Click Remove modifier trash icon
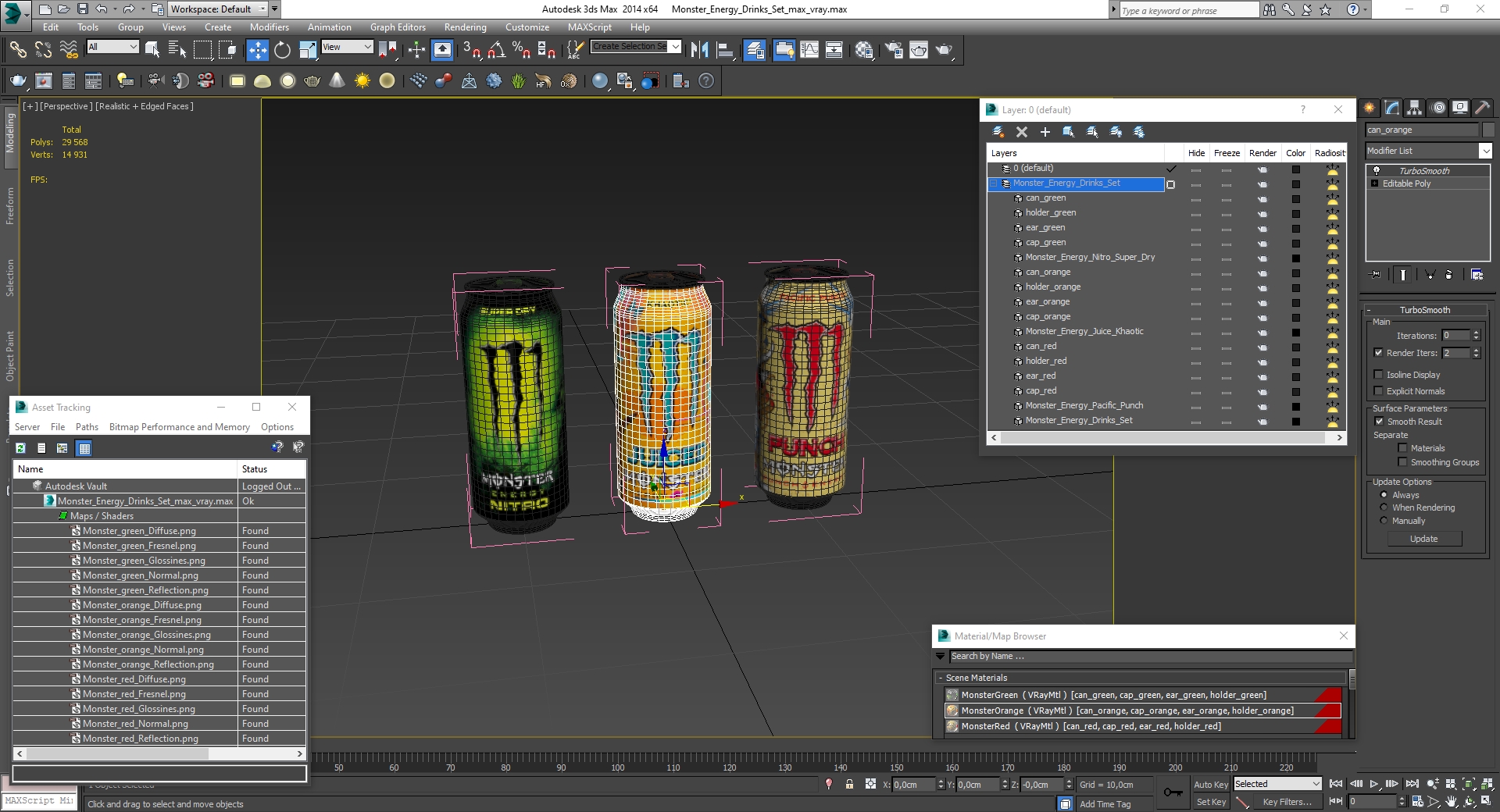Image resolution: width=1500 pixels, height=812 pixels. click(1448, 275)
